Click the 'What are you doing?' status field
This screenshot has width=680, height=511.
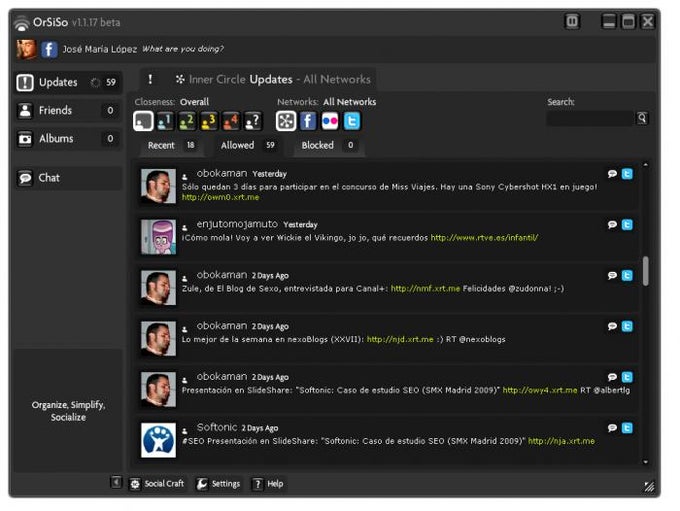tap(183, 49)
